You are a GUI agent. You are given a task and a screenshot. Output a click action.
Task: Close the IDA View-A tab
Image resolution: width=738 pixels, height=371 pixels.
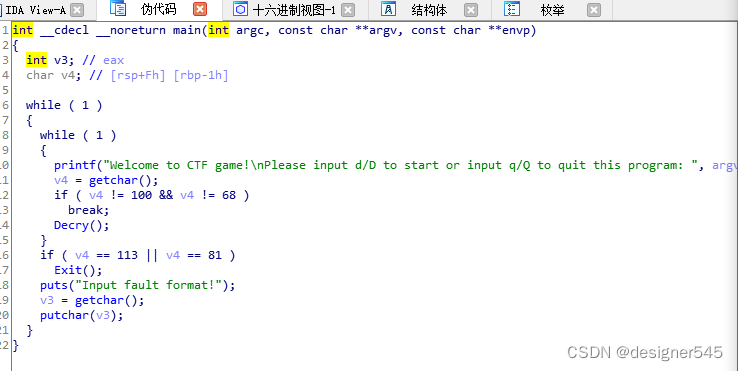click(78, 10)
